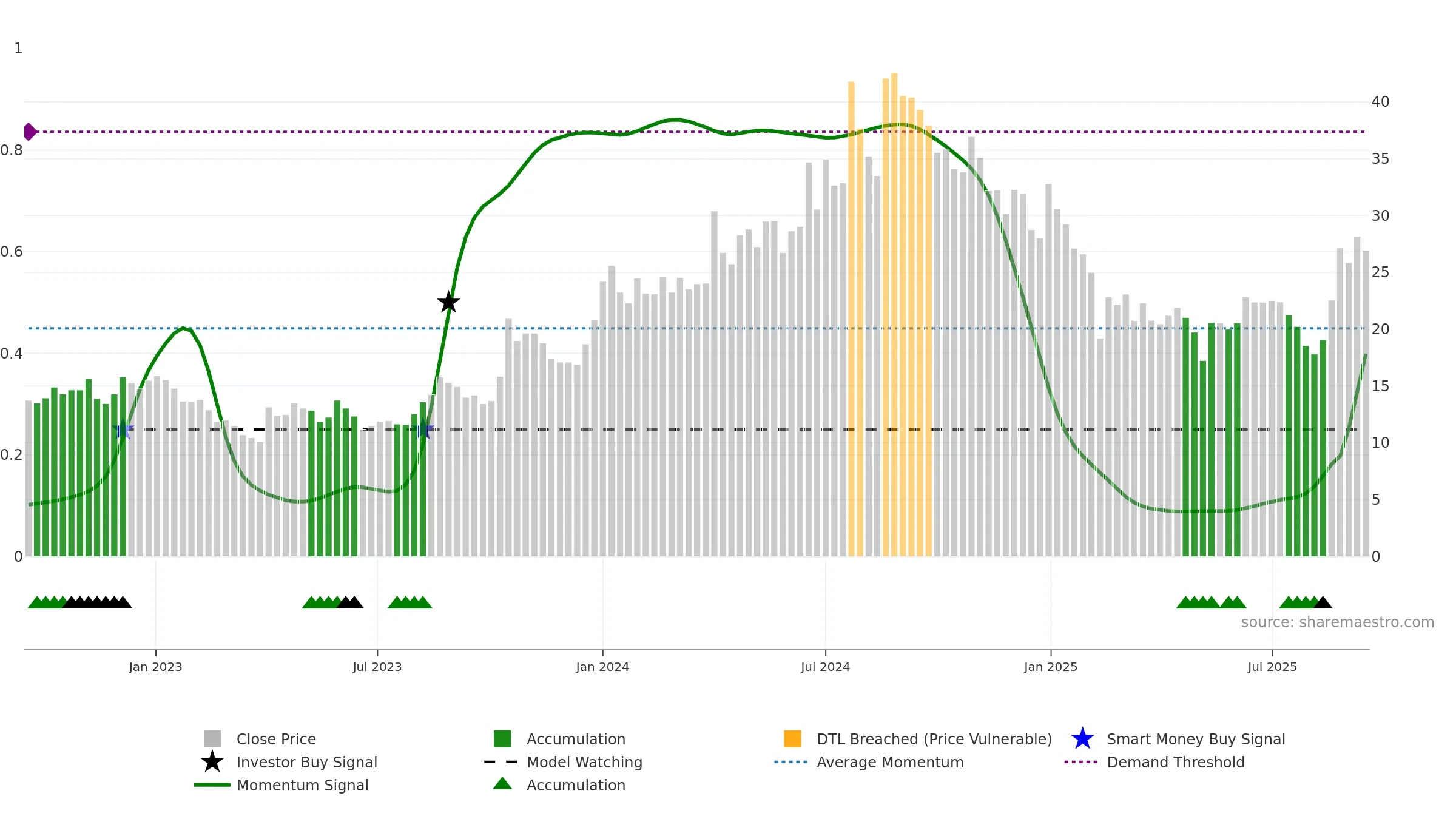Click the black star Investor Buy legend icon
The image size is (1456, 819).
(212, 762)
